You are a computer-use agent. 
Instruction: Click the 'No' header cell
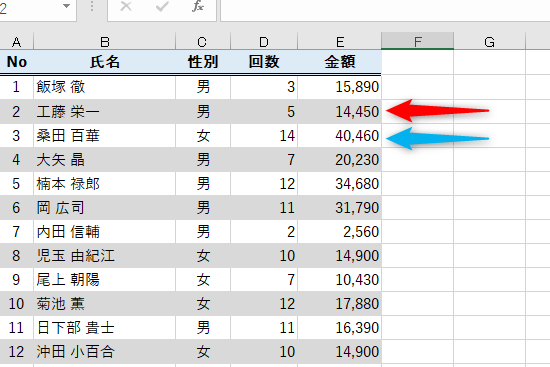16,62
